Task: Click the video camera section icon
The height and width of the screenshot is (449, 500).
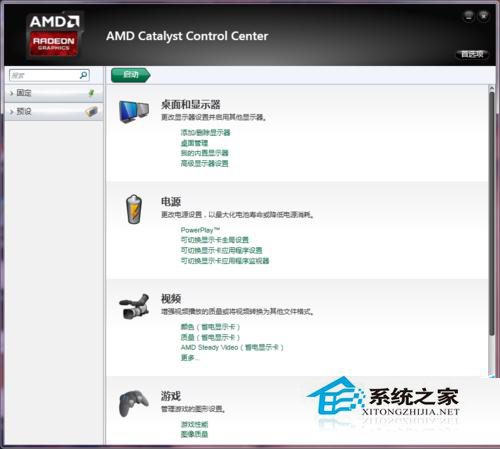Action: (134, 306)
